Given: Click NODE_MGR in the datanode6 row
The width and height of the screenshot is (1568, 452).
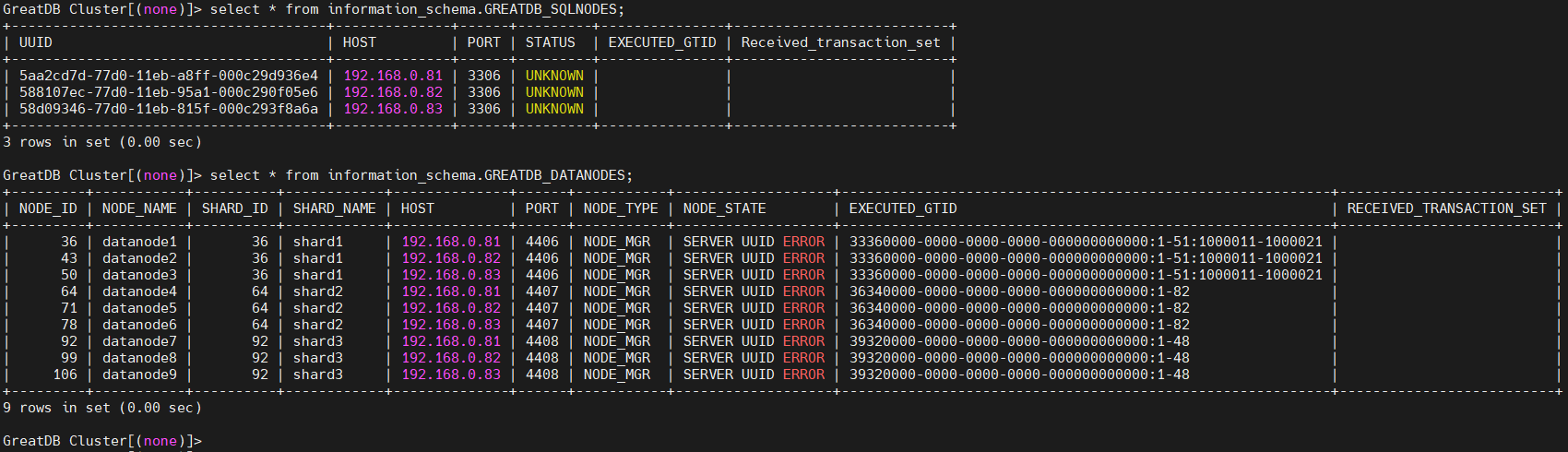Looking at the screenshot, I should click(617, 325).
